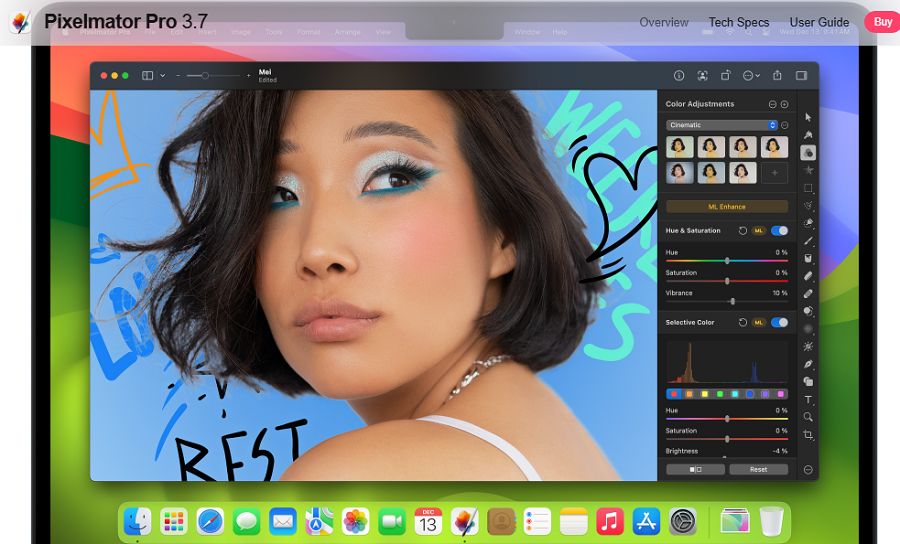900x544 pixels.
Task: Select the Rectangular Selection tool
Action: 808,188
